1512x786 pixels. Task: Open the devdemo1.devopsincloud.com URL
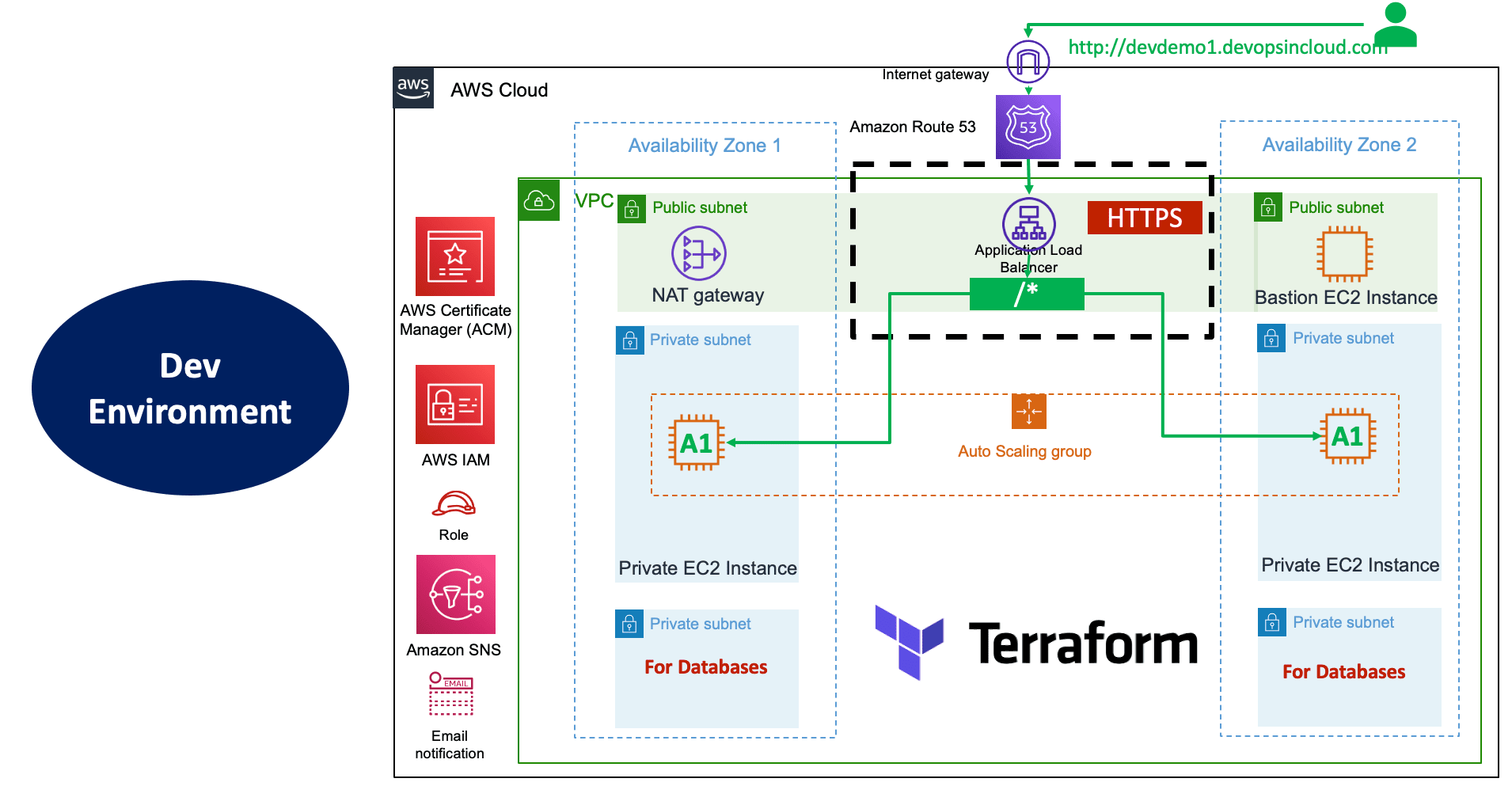click(x=1228, y=47)
